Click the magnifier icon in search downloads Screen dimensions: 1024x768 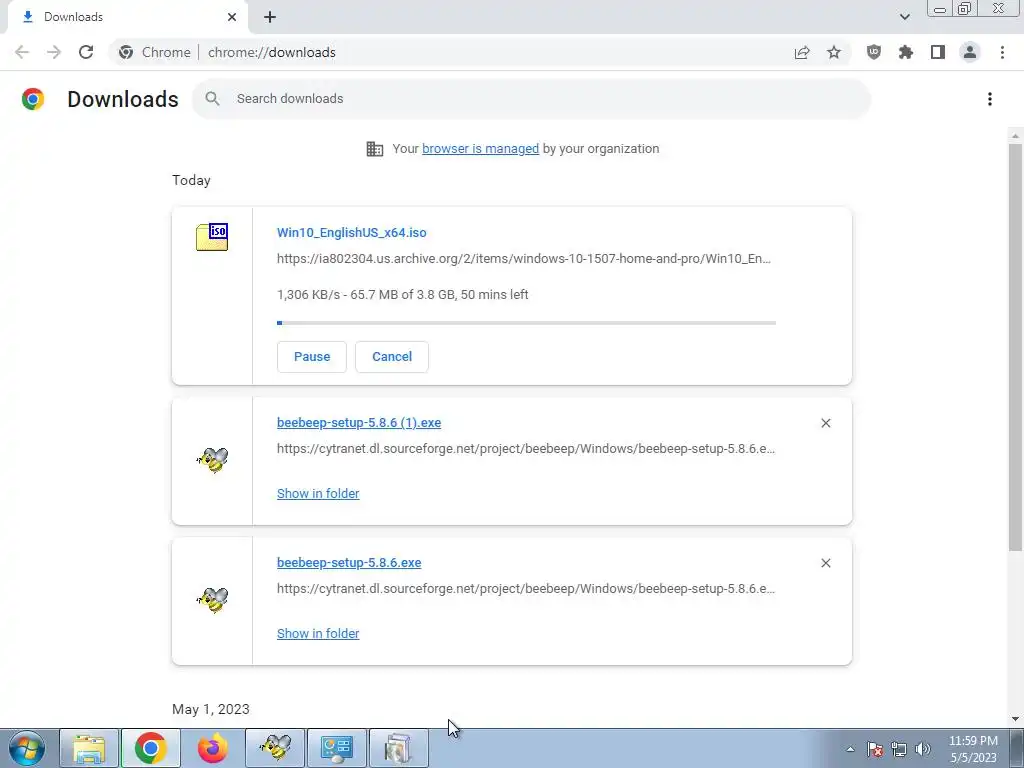[x=212, y=99]
